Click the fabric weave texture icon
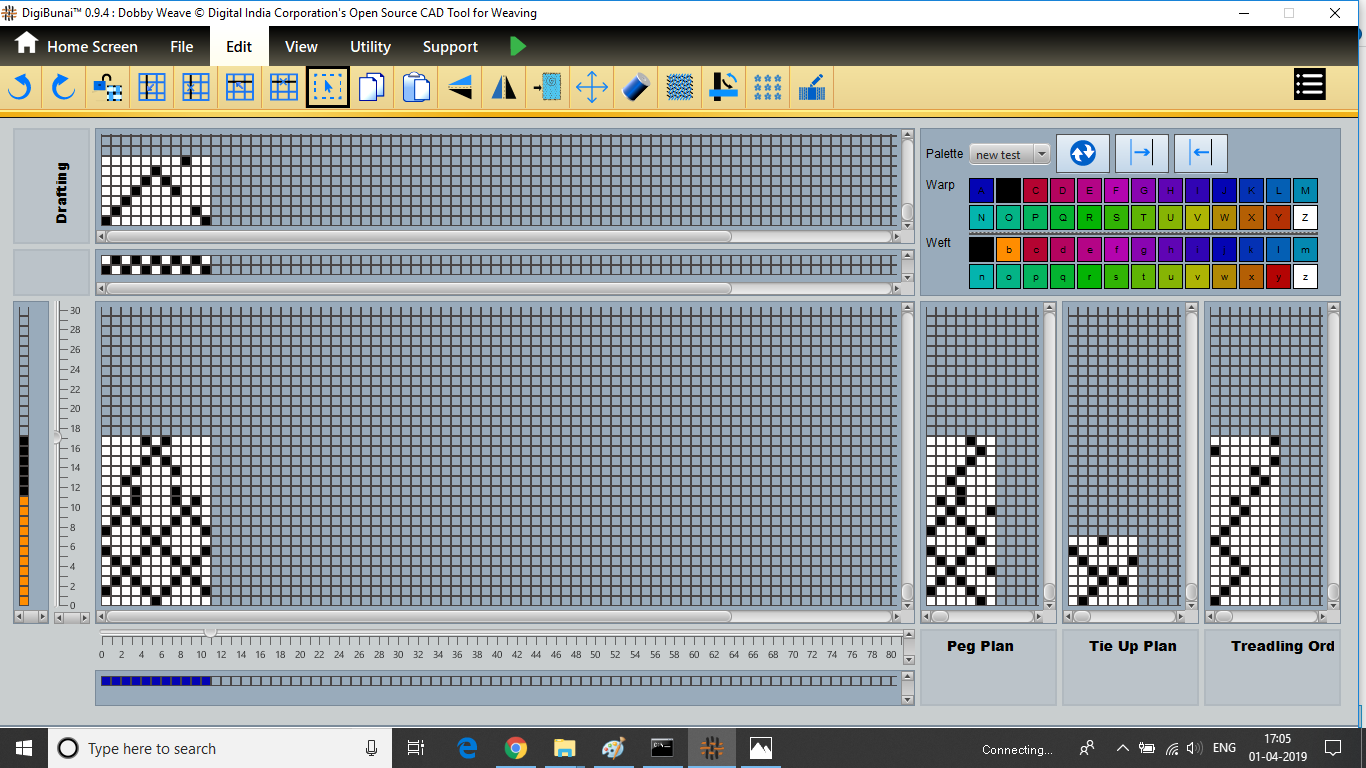1366x768 pixels. [x=680, y=88]
